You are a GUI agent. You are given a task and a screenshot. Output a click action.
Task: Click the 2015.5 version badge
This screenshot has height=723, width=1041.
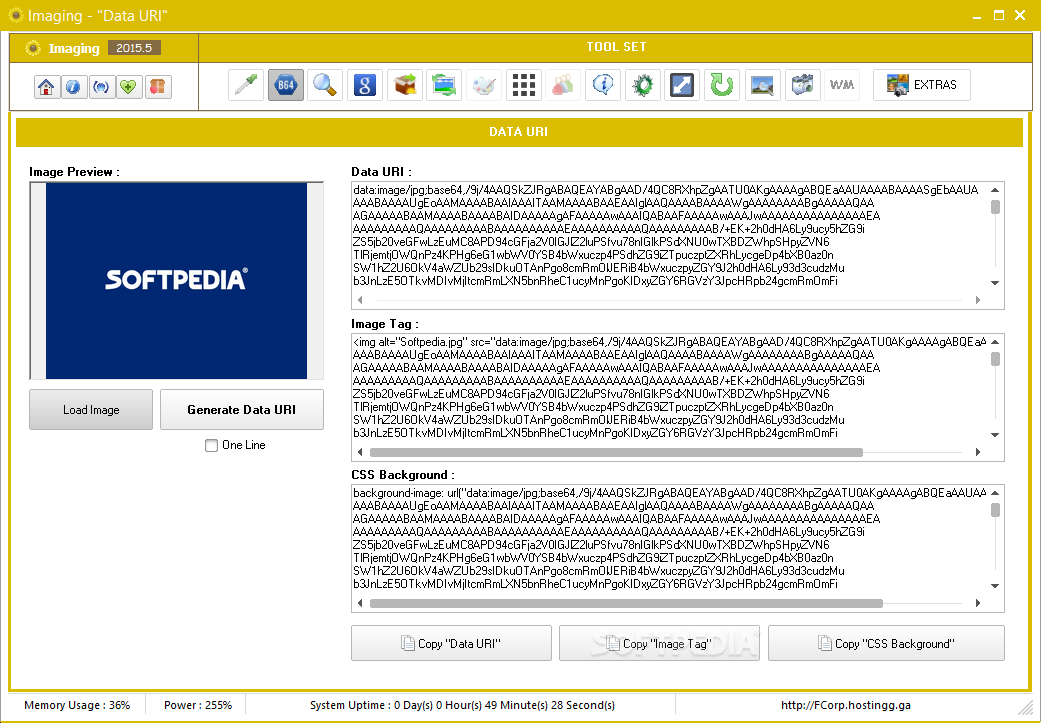[134, 48]
